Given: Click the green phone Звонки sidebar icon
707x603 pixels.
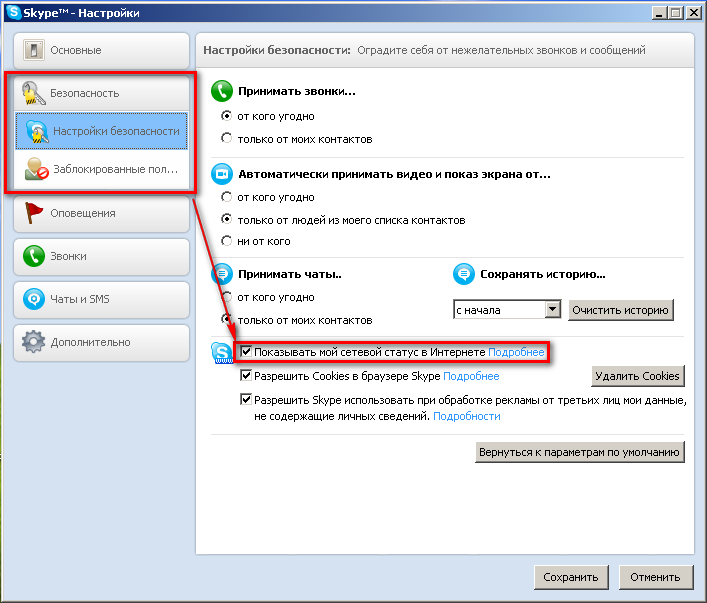Looking at the screenshot, I should (x=34, y=256).
